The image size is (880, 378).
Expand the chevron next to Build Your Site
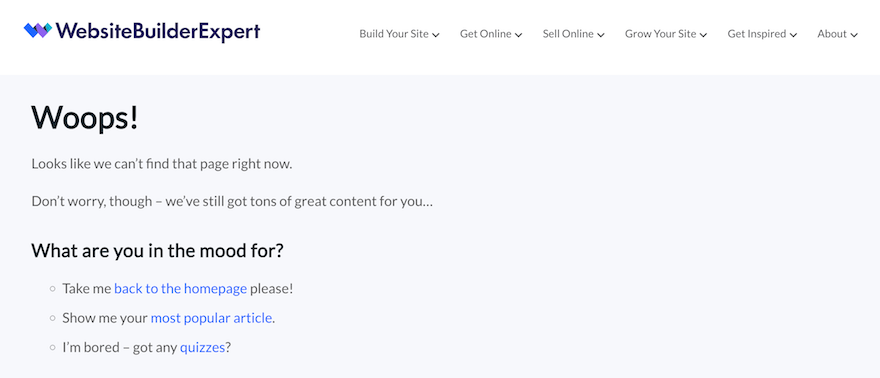(436, 35)
